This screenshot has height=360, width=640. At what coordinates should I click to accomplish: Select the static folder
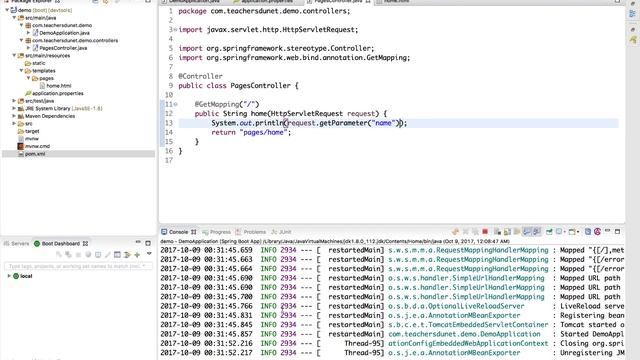(x=38, y=63)
